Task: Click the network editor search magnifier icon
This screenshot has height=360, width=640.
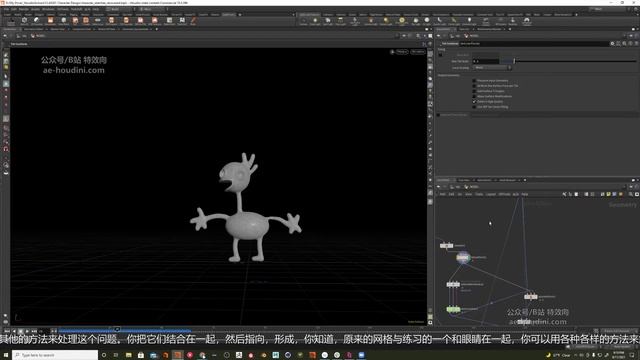Action: pyautogui.click(x=631, y=194)
